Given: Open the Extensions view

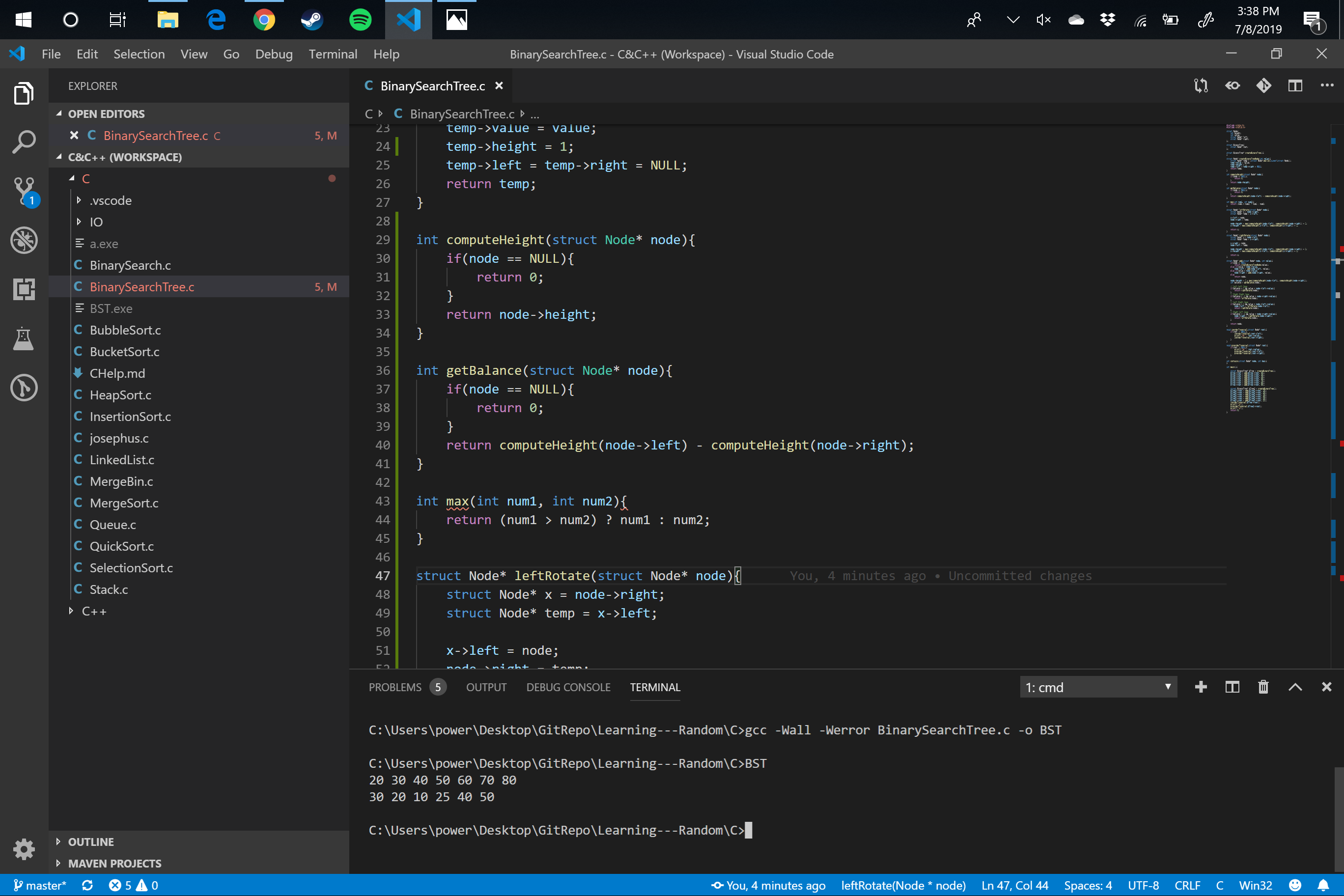Looking at the screenshot, I should coord(24,290).
